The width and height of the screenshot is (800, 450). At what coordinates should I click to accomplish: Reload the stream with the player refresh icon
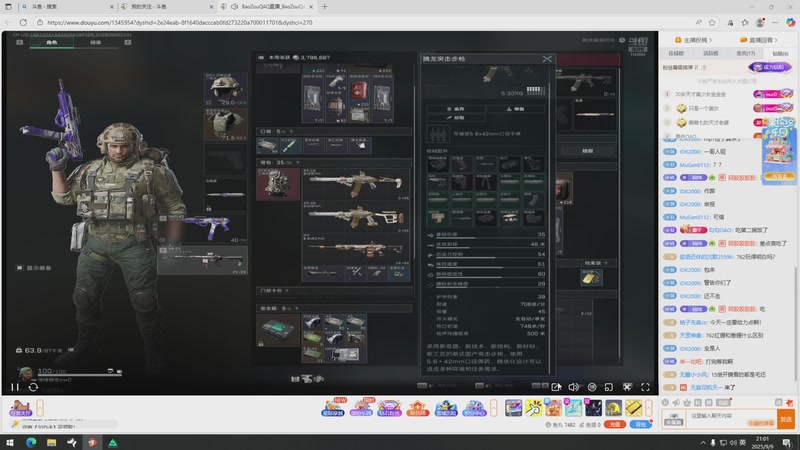tap(33, 387)
